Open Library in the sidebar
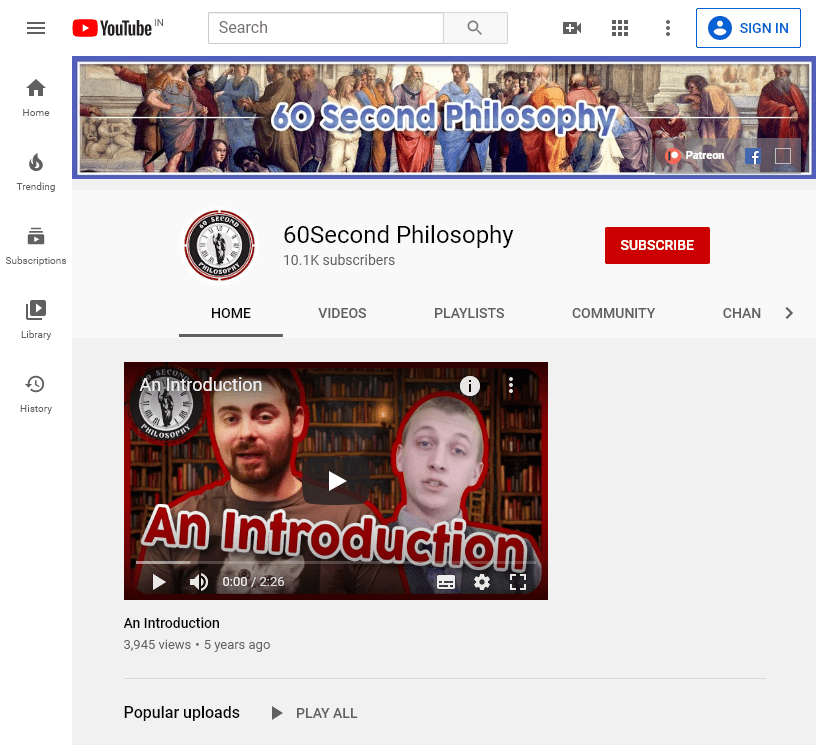 click(x=36, y=320)
